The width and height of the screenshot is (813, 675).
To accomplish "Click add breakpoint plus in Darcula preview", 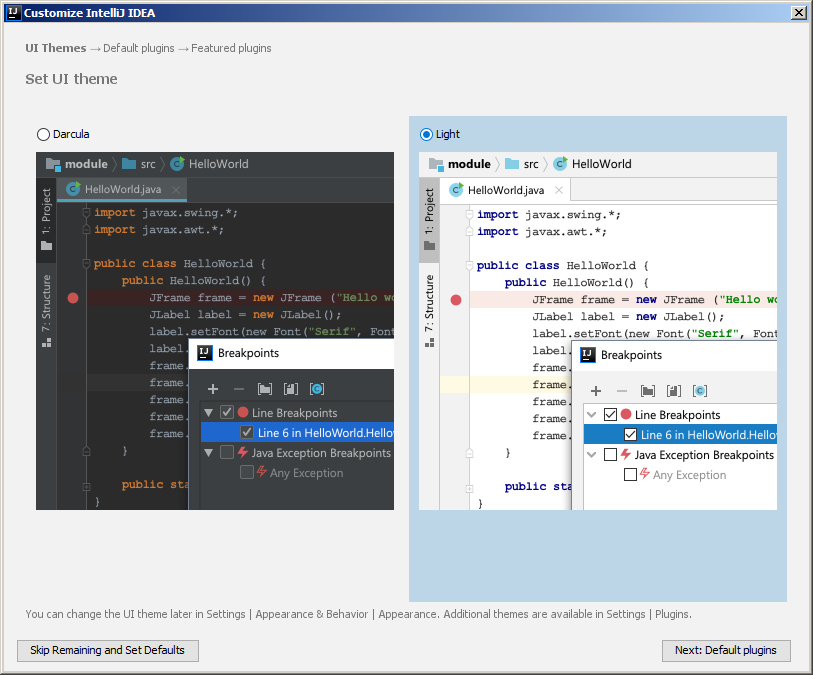I will click(213, 389).
